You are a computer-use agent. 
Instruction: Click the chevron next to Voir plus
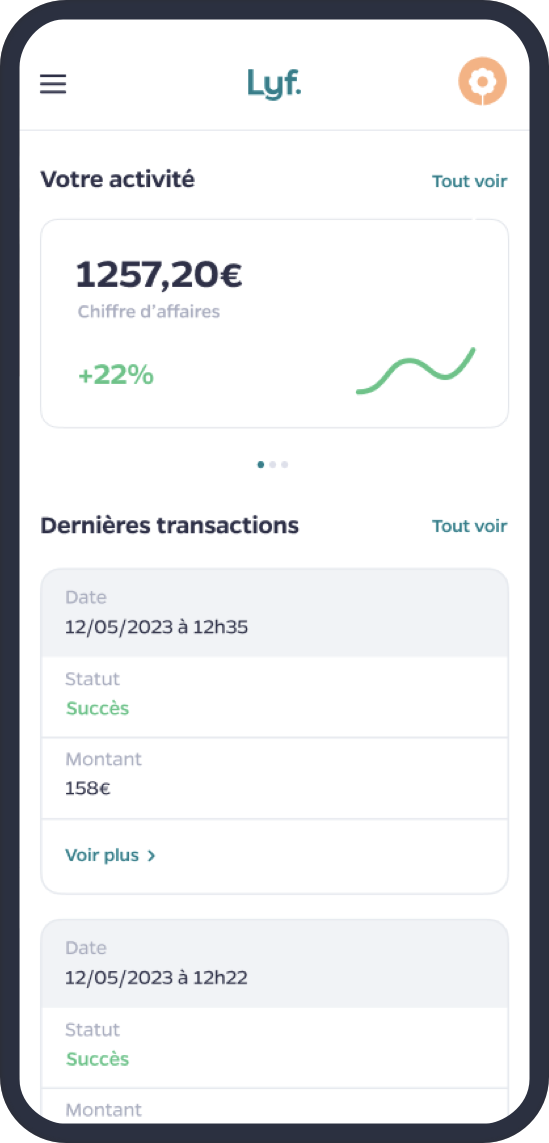click(151, 856)
